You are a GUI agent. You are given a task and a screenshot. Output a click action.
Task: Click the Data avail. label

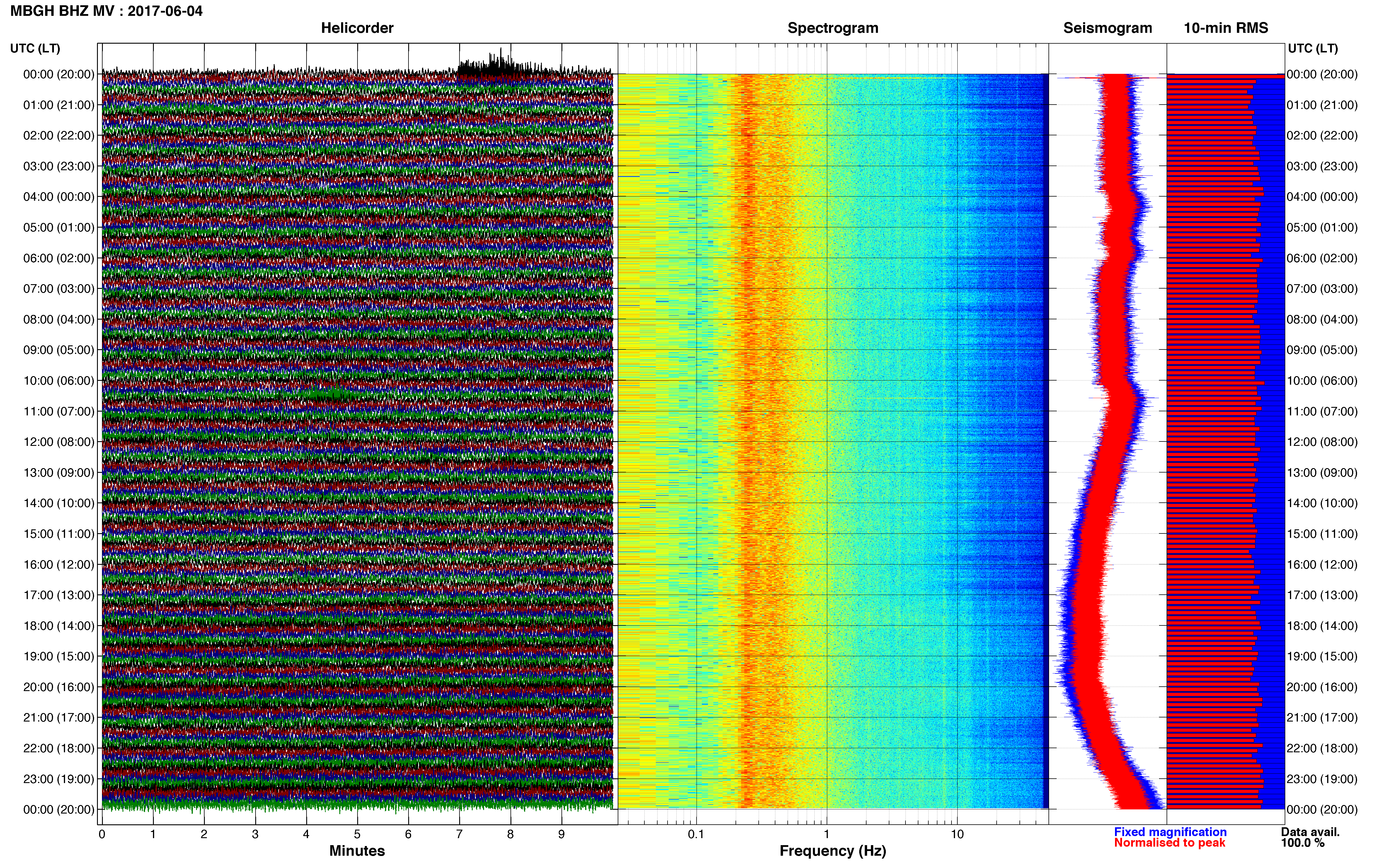click(1310, 832)
